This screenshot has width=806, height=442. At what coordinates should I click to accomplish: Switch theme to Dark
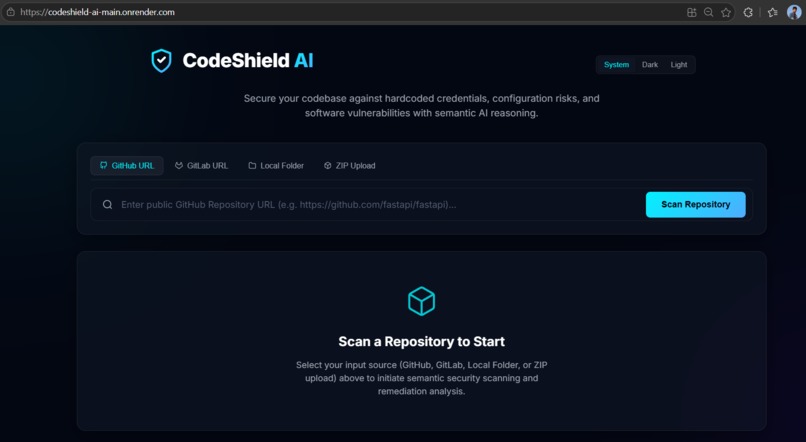650,65
